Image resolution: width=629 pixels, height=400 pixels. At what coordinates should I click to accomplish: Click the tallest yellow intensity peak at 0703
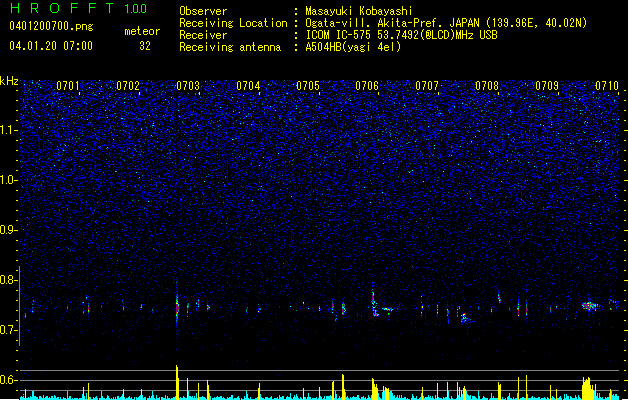click(x=177, y=382)
